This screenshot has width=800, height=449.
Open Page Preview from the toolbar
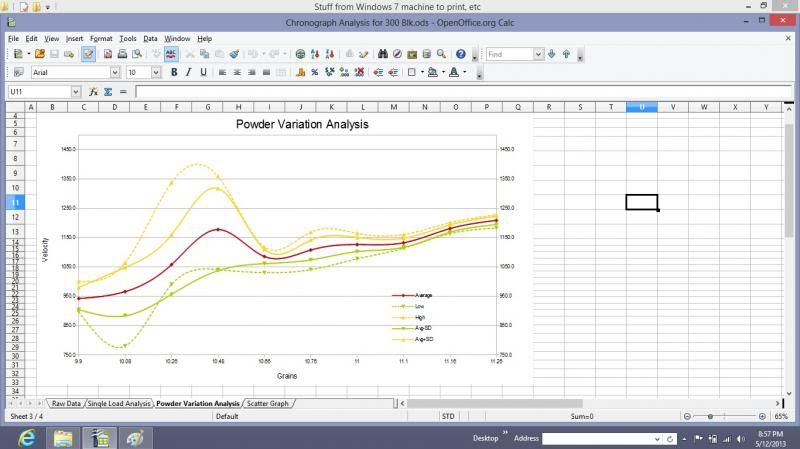(x=137, y=54)
